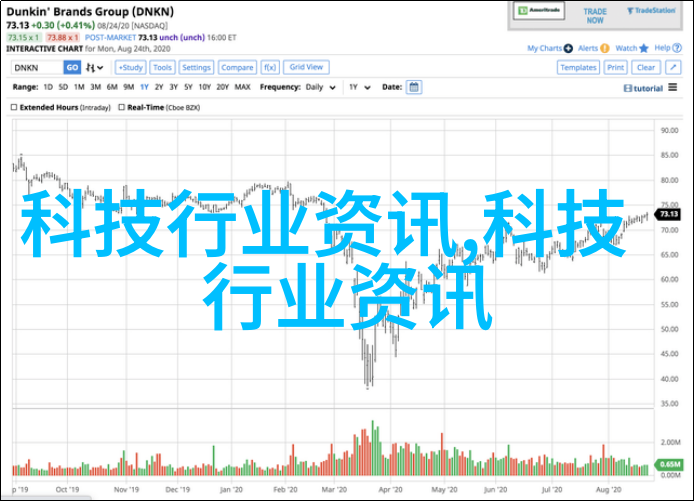Click the My Charts plus icon

[x=568, y=48]
